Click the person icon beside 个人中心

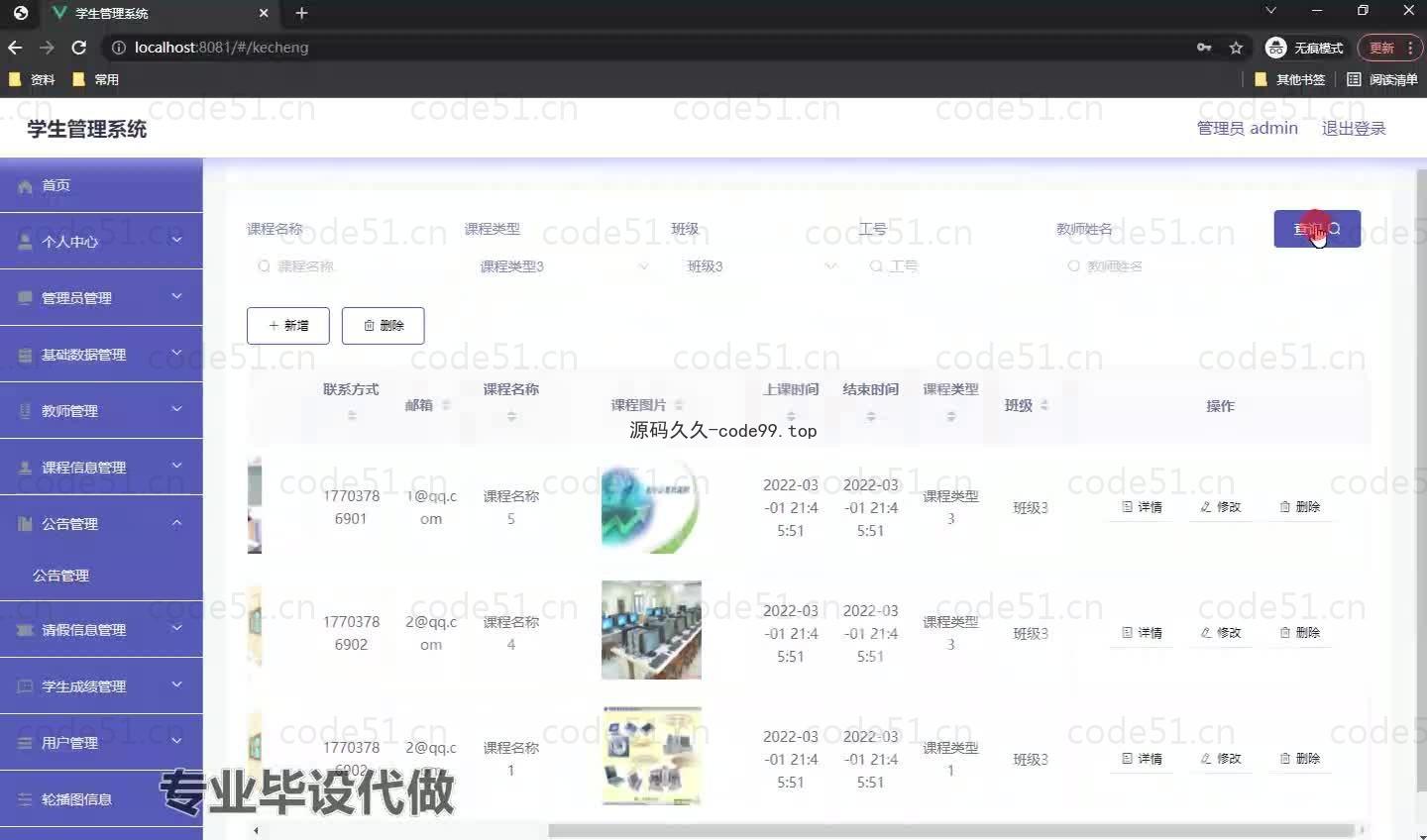pos(26,242)
